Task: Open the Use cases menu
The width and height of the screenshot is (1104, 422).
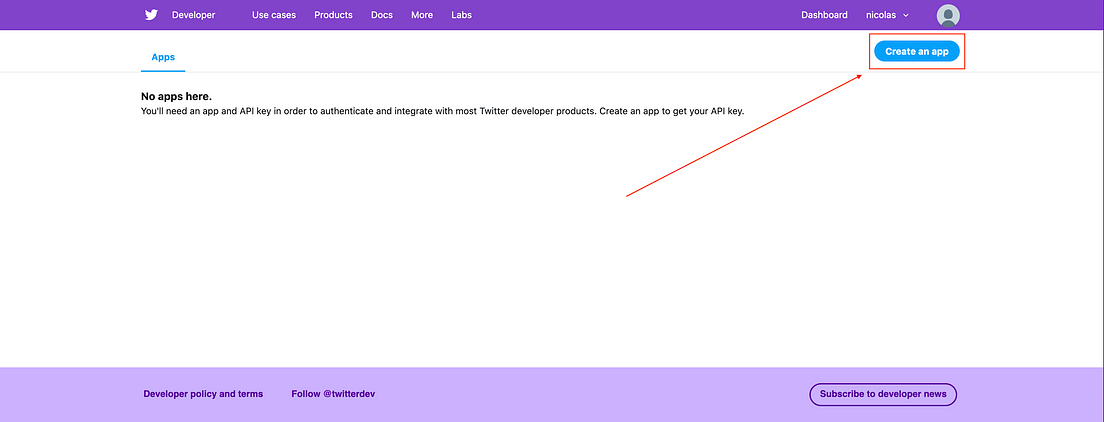Action: (274, 15)
